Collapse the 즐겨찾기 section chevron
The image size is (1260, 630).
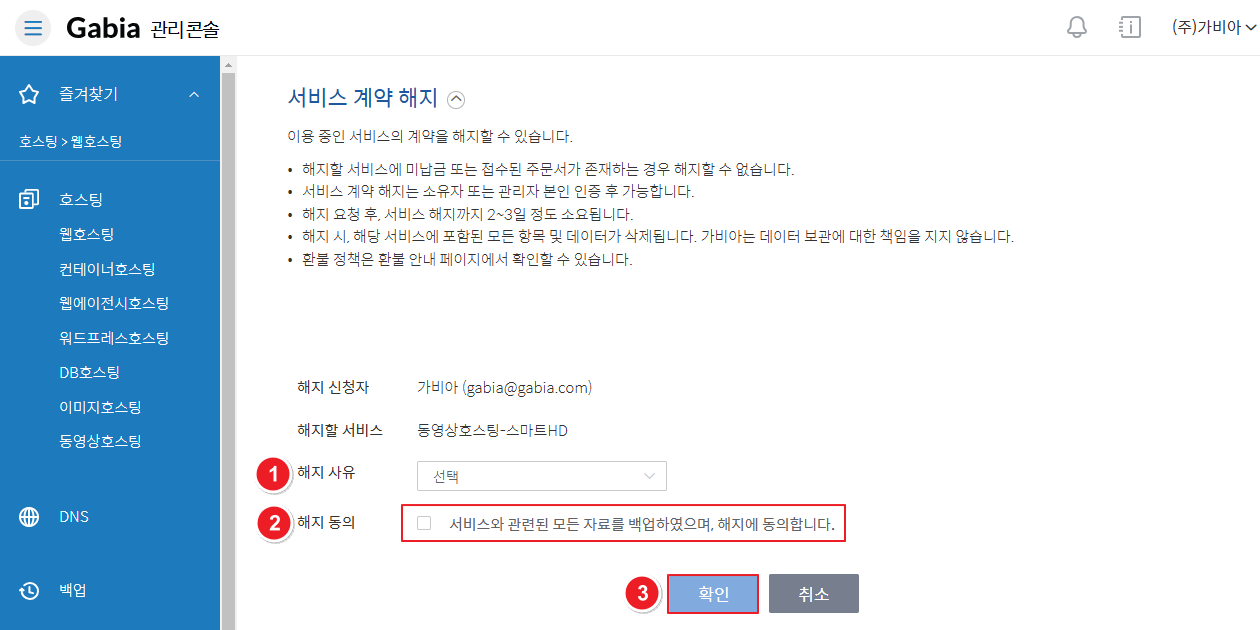[194, 95]
